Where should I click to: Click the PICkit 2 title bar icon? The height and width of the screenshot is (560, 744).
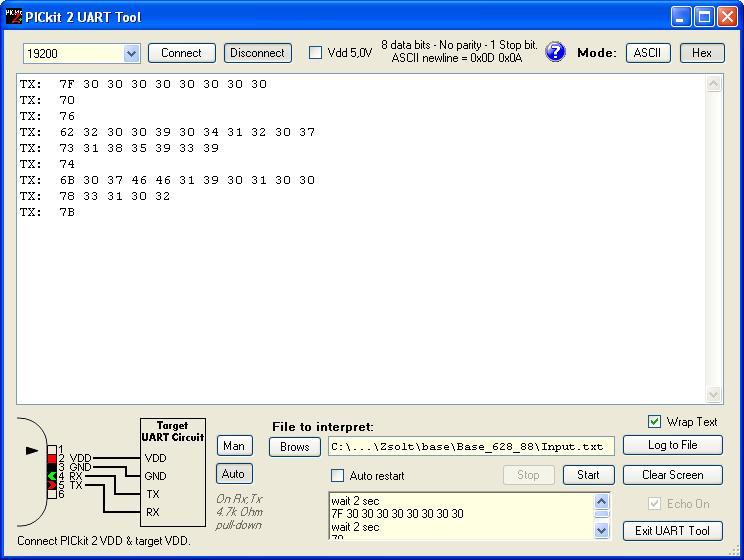coord(13,17)
